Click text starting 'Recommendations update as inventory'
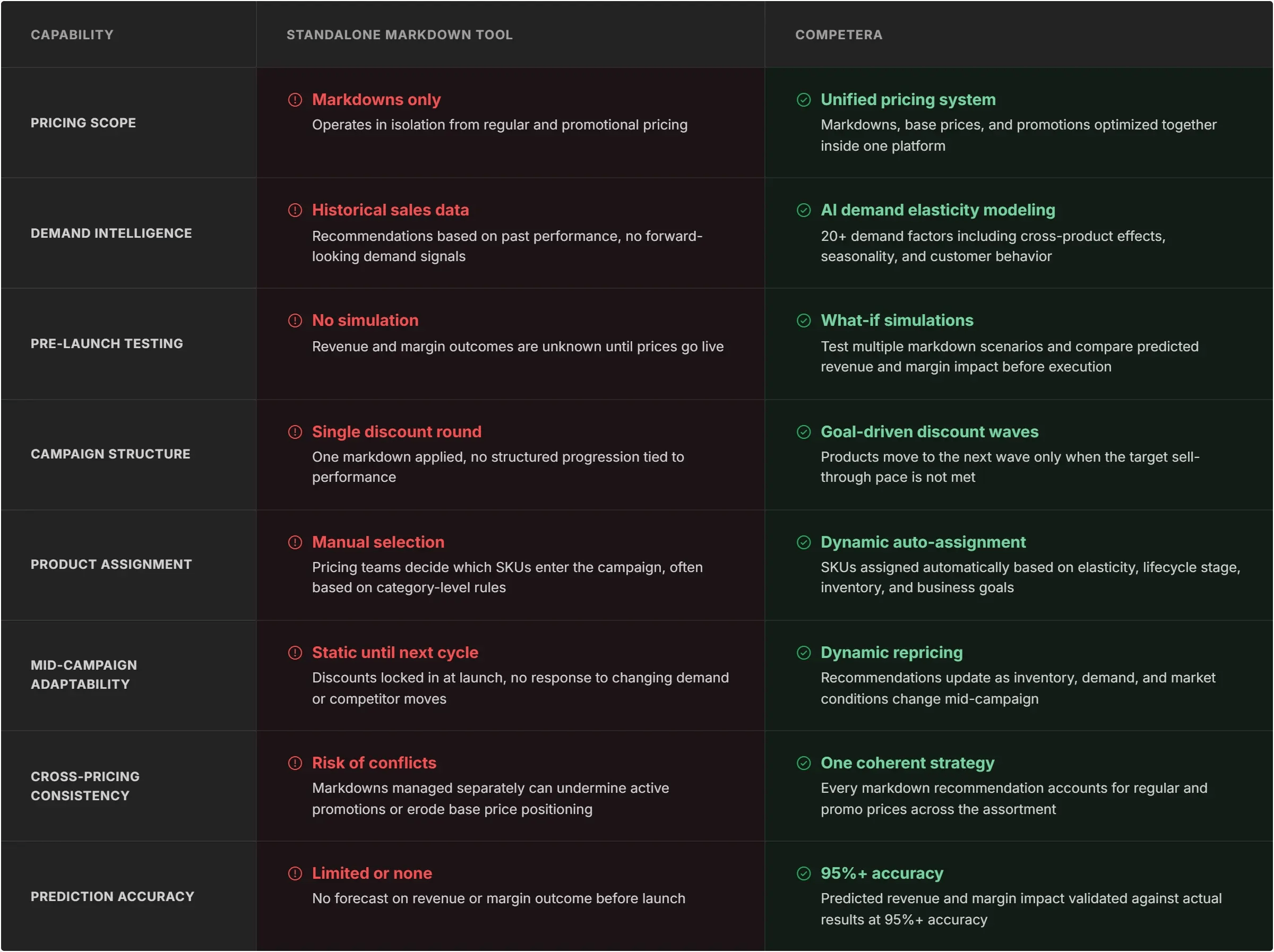1274x952 pixels. click(1018, 688)
